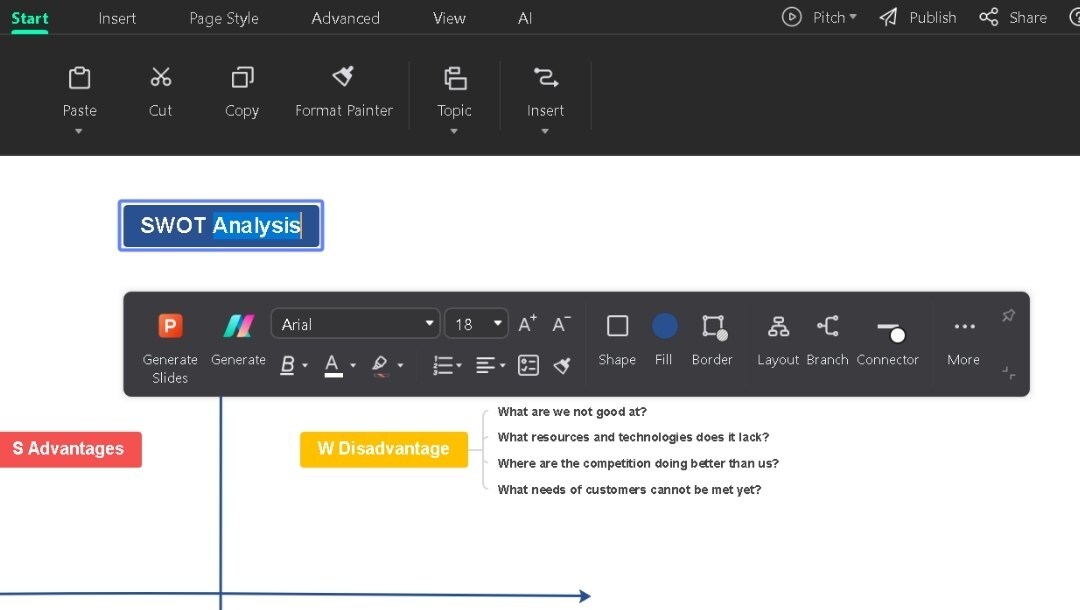Viewport: 1080px width, 610px height.
Task: Select the W Disadvantage node
Action: click(384, 449)
